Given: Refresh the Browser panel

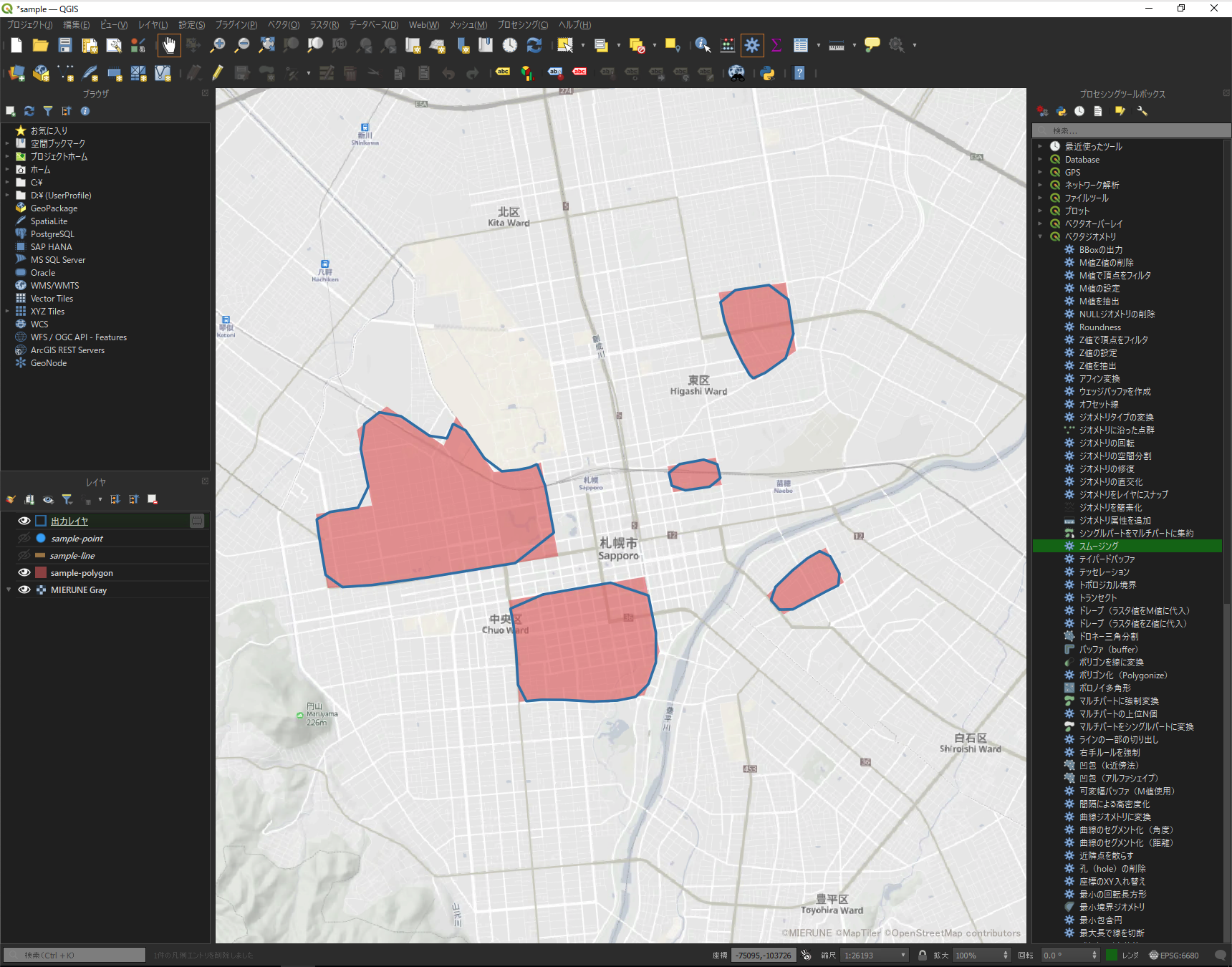Looking at the screenshot, I should 29,111.
